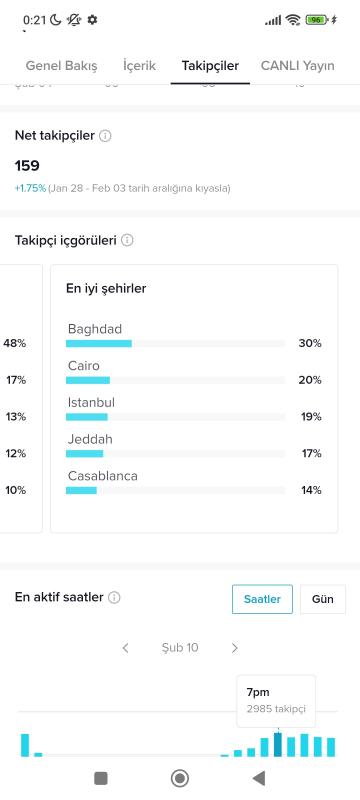Screen dimensions: 360x800
Task: Tap the Casablanca city row
Action: (194, 483)
